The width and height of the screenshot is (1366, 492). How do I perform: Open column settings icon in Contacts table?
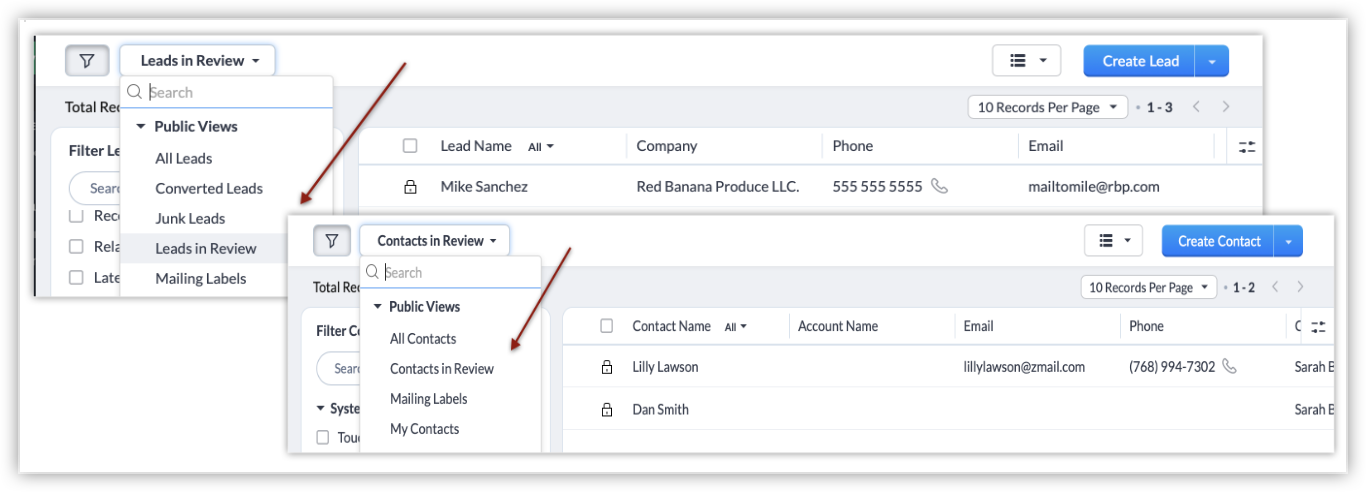(x=1318, y=327)
